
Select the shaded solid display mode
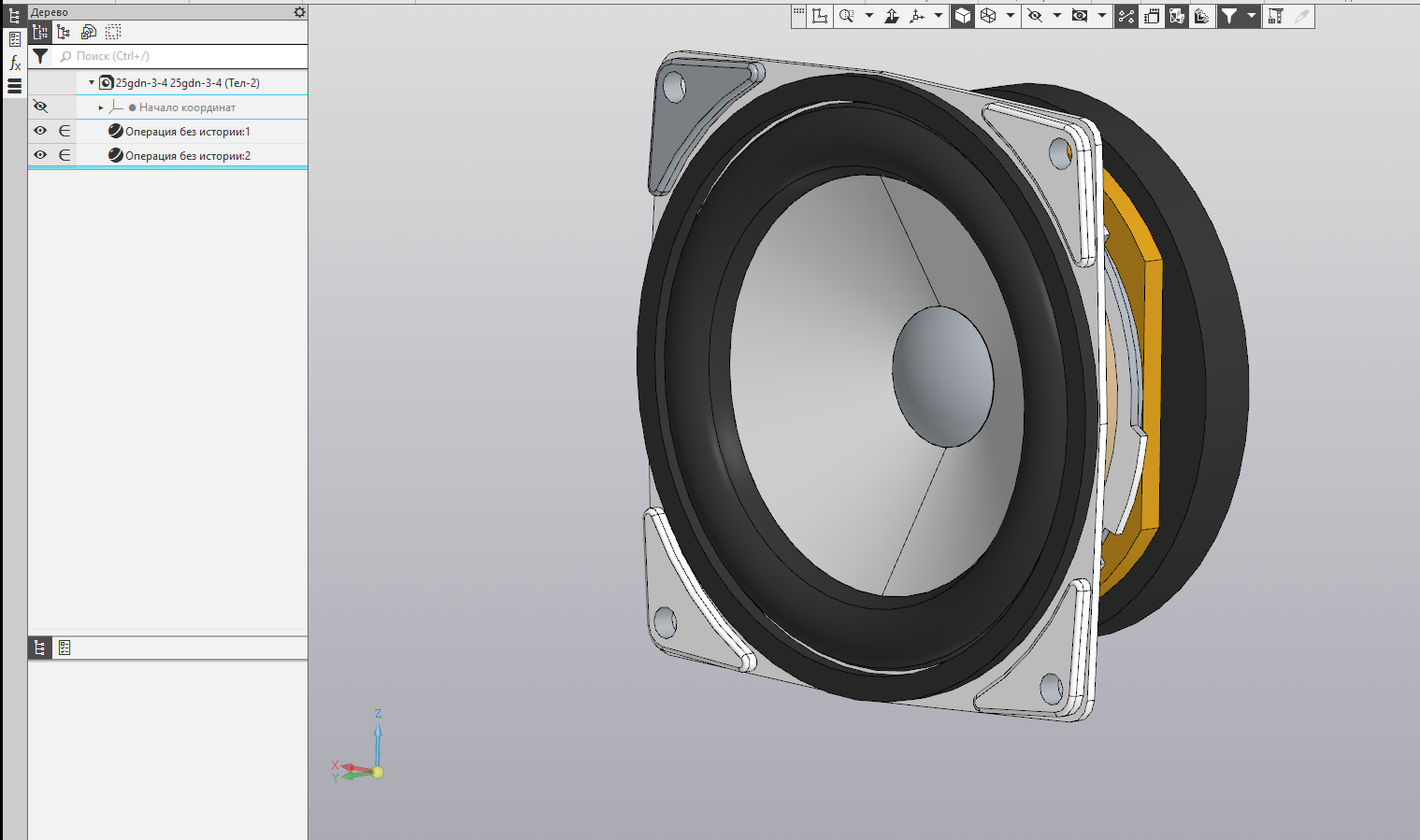[963, 16]
